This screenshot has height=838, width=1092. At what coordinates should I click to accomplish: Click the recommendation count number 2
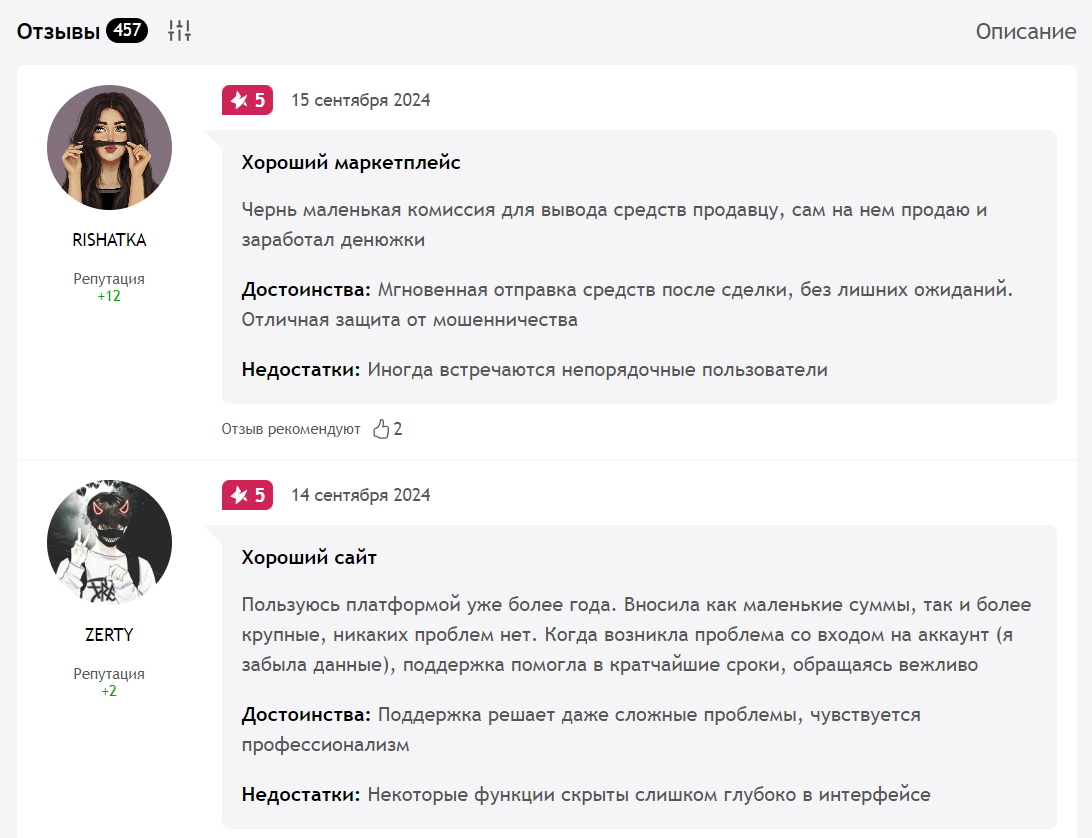click(398, 429)
